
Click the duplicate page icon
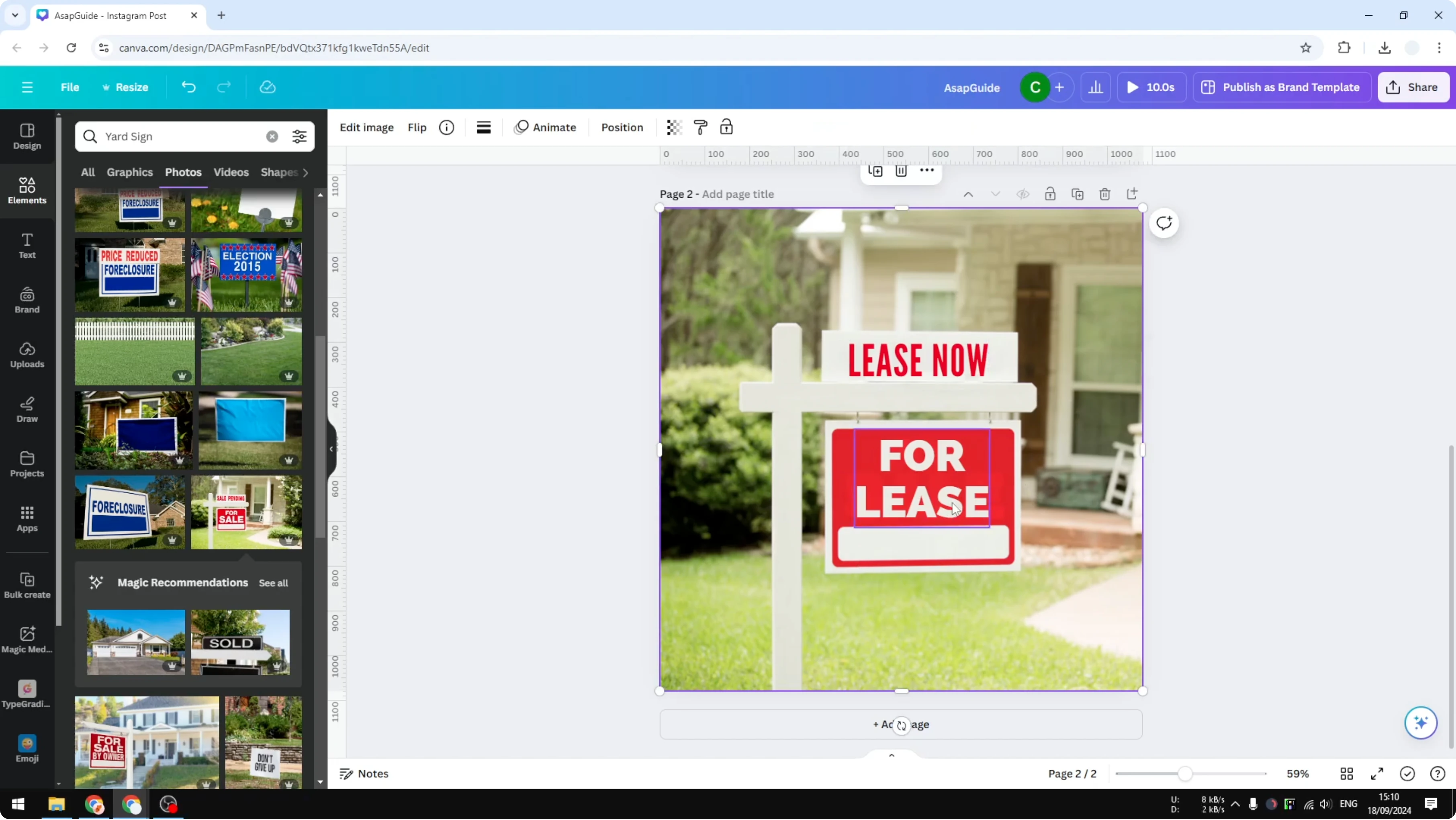[1077, 194]
